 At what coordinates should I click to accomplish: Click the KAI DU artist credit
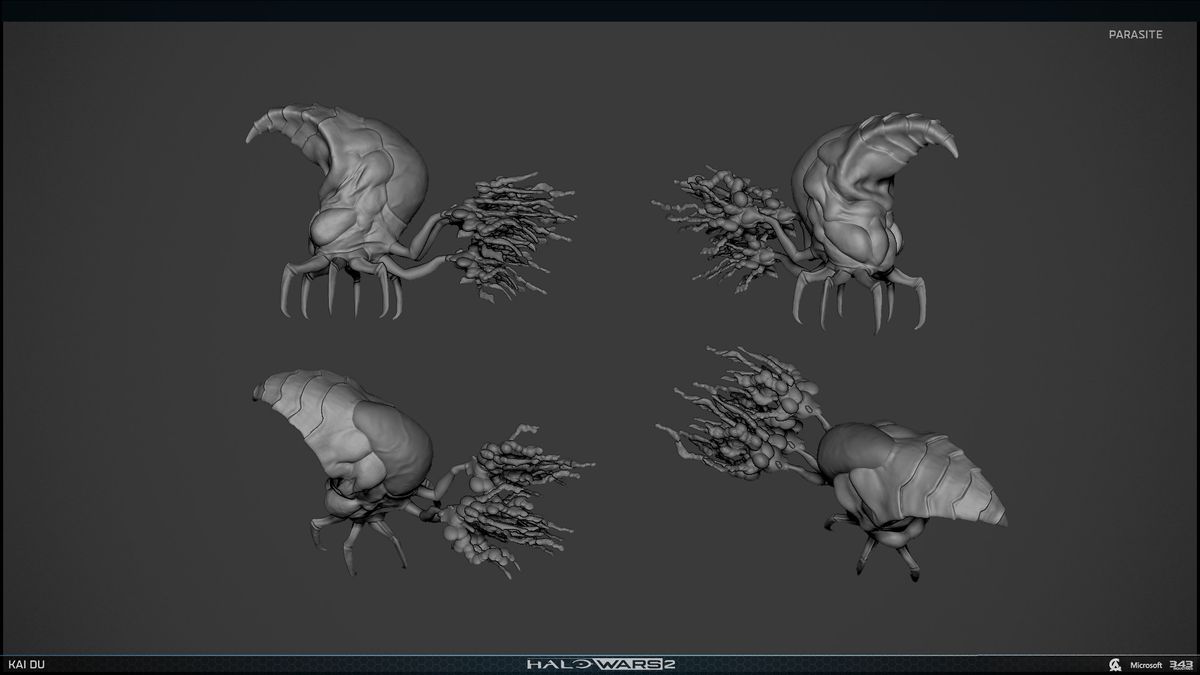pyautogui.click(x=25, y=664)
